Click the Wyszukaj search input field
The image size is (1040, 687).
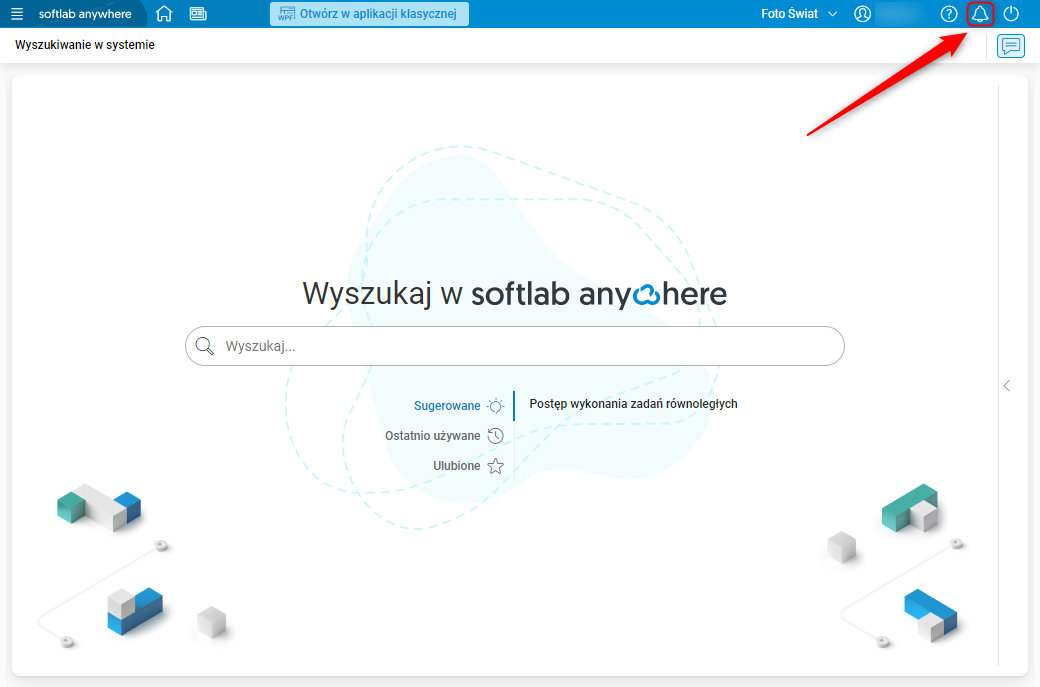pos(514,345)
